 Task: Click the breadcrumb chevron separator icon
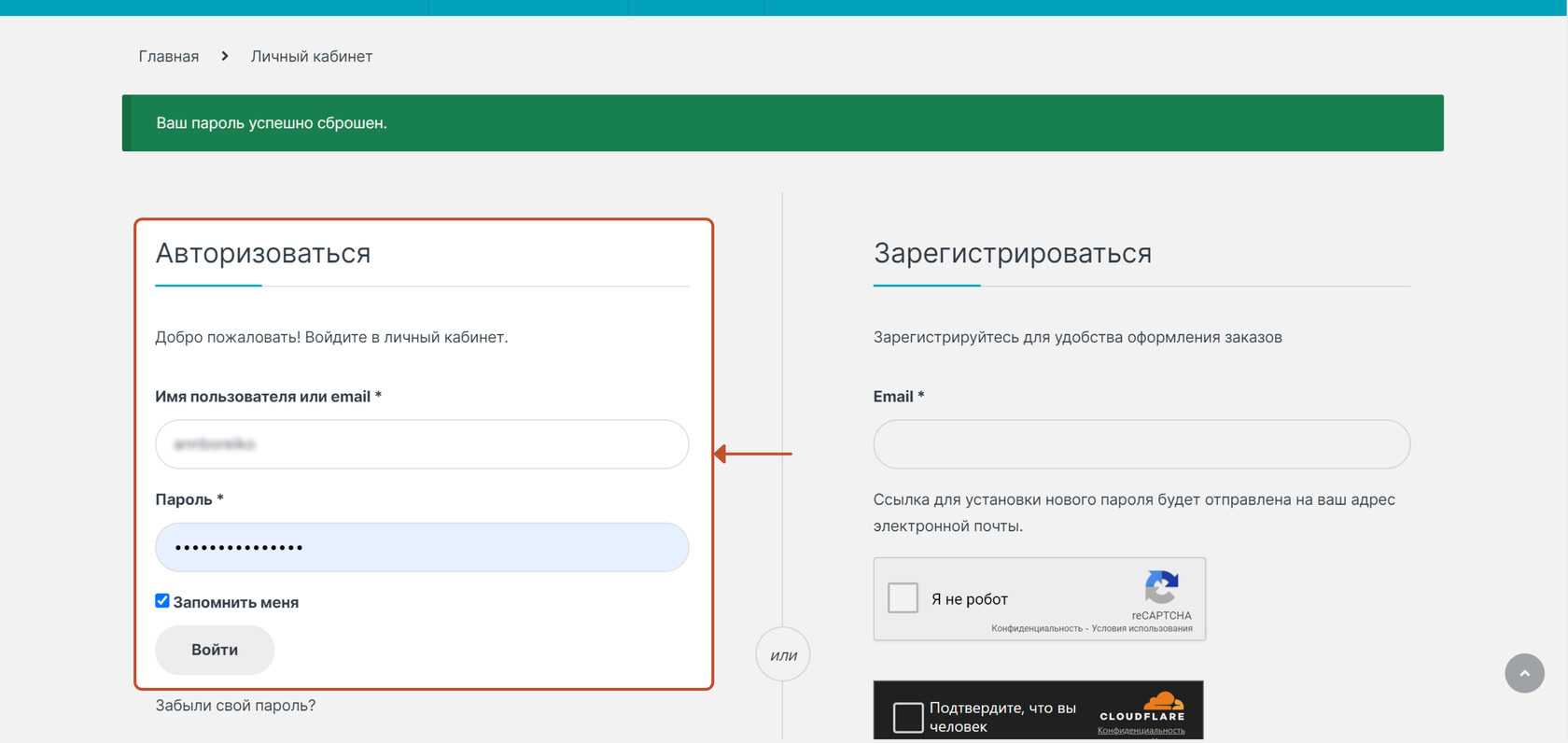225,56
